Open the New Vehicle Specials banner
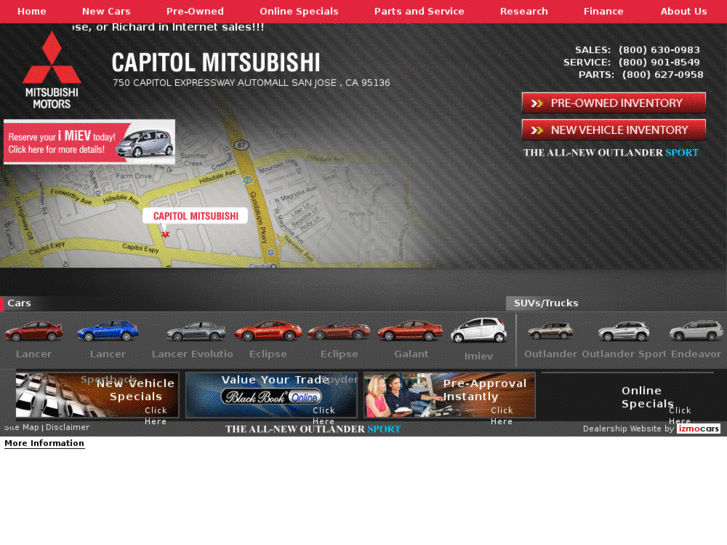This screenshot has width=727, height=545. click(x=97, y=395)
